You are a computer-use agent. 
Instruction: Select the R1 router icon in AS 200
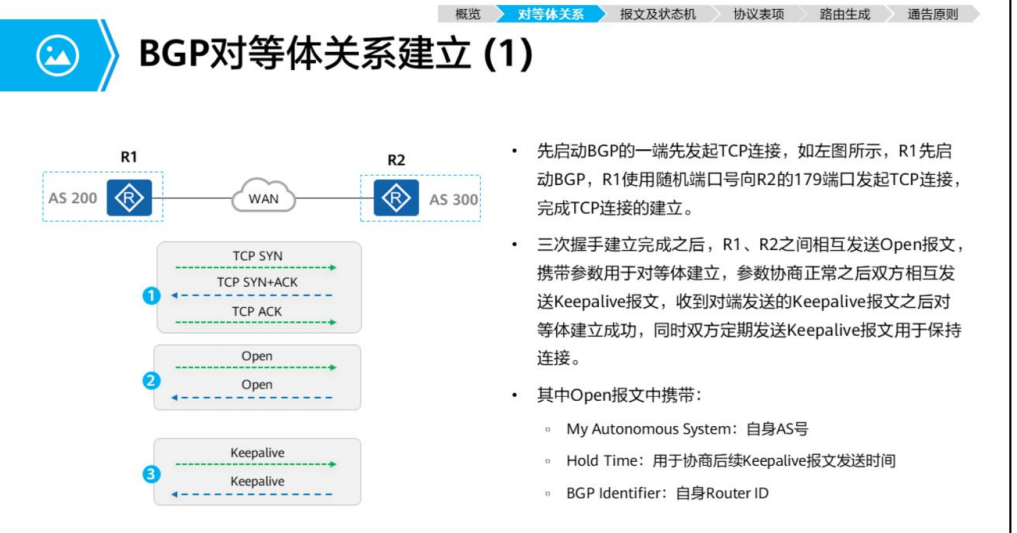pos(129,198)
